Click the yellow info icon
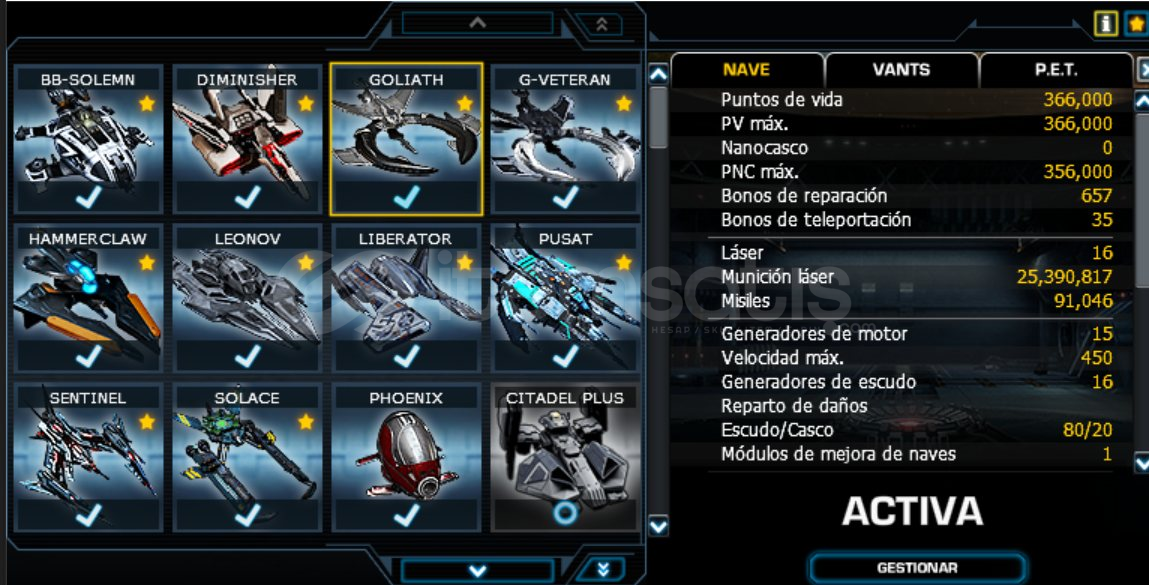The width and height of the screenshot is (1149, 585). tap(1105, 23)
